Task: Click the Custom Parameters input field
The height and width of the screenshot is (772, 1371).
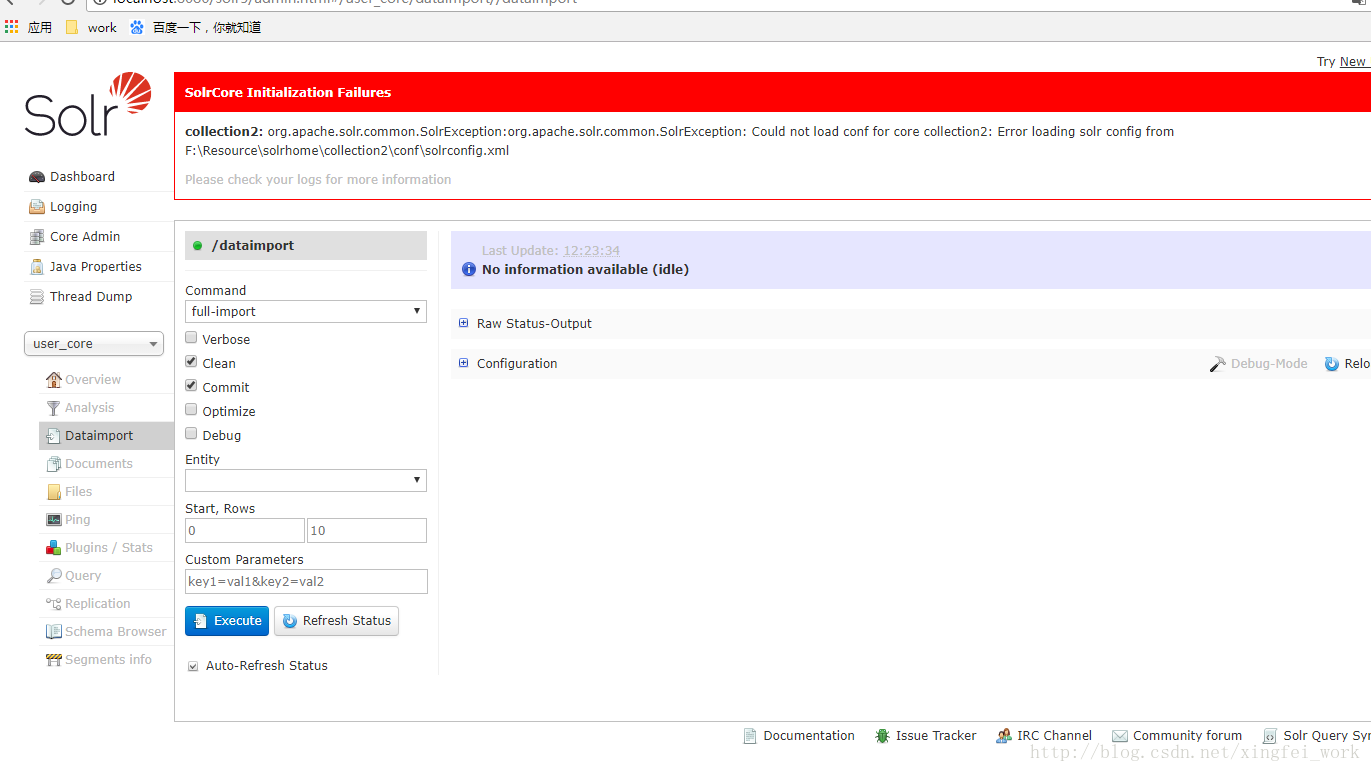Action: coord(306,582)
